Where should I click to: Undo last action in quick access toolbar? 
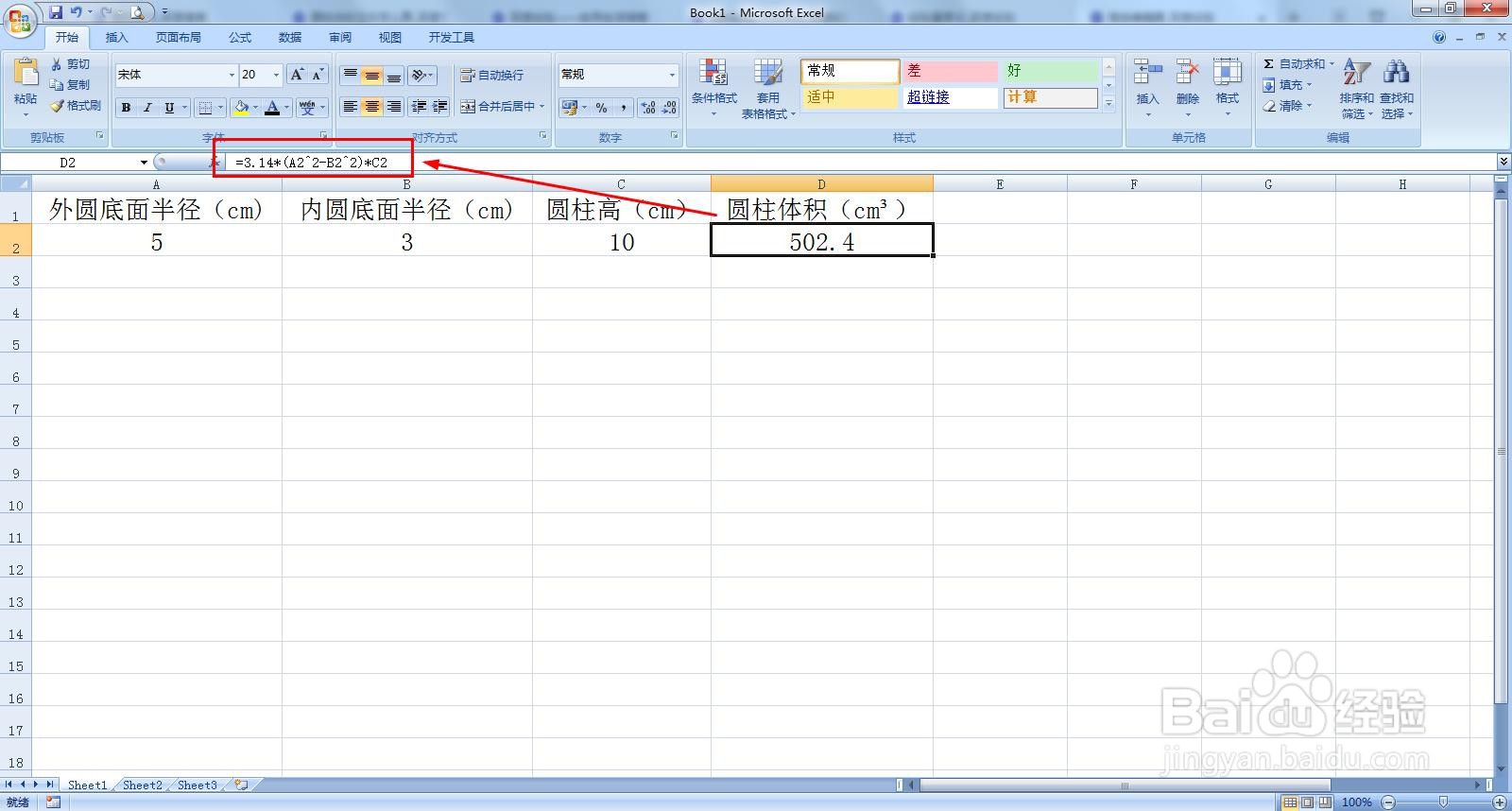pyautogui.click(x=77, y=12)
